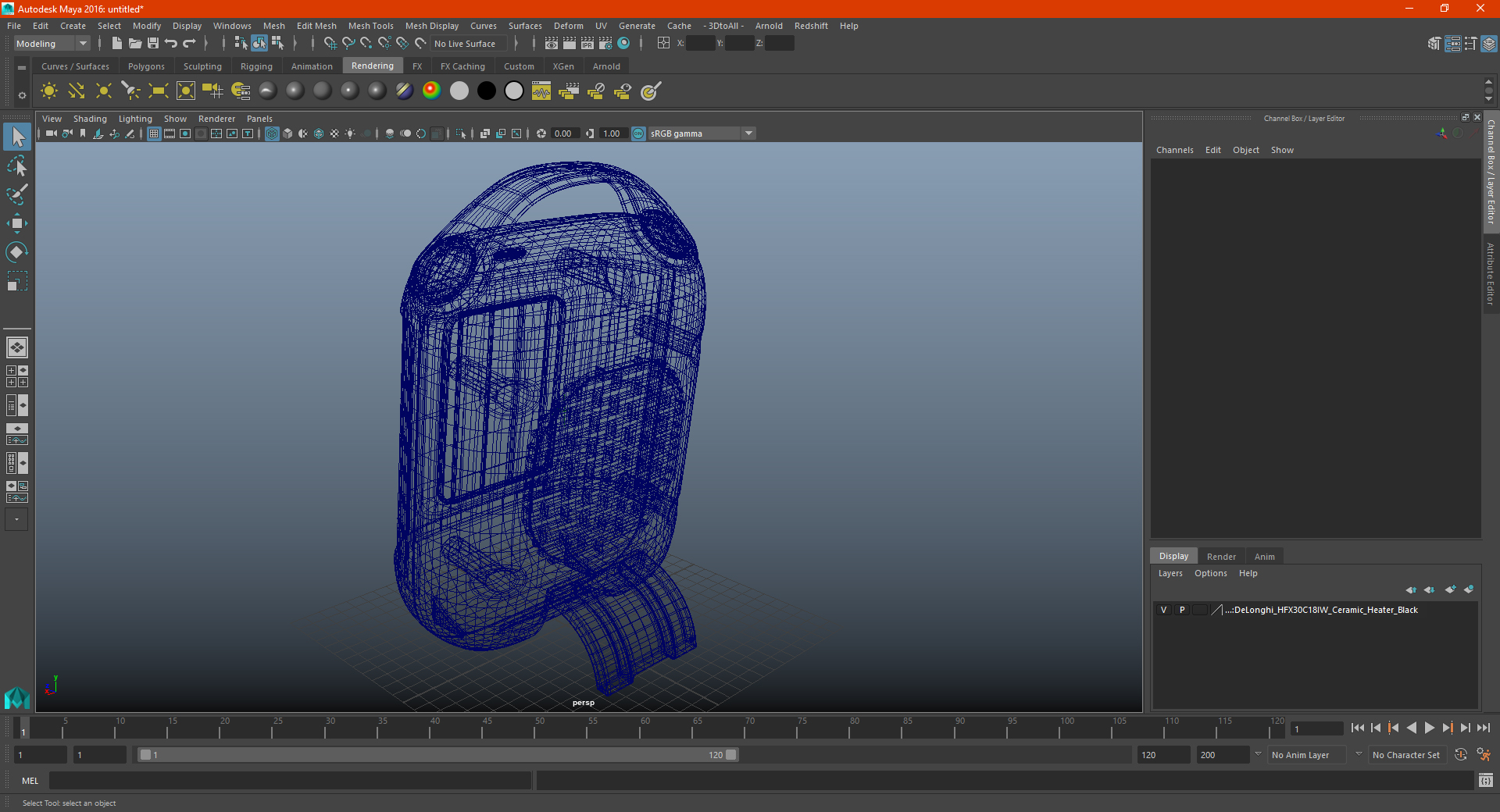1500x812 pixels.
Task: Click the playback end time field 120
Action: click(x=1164, y=755)
